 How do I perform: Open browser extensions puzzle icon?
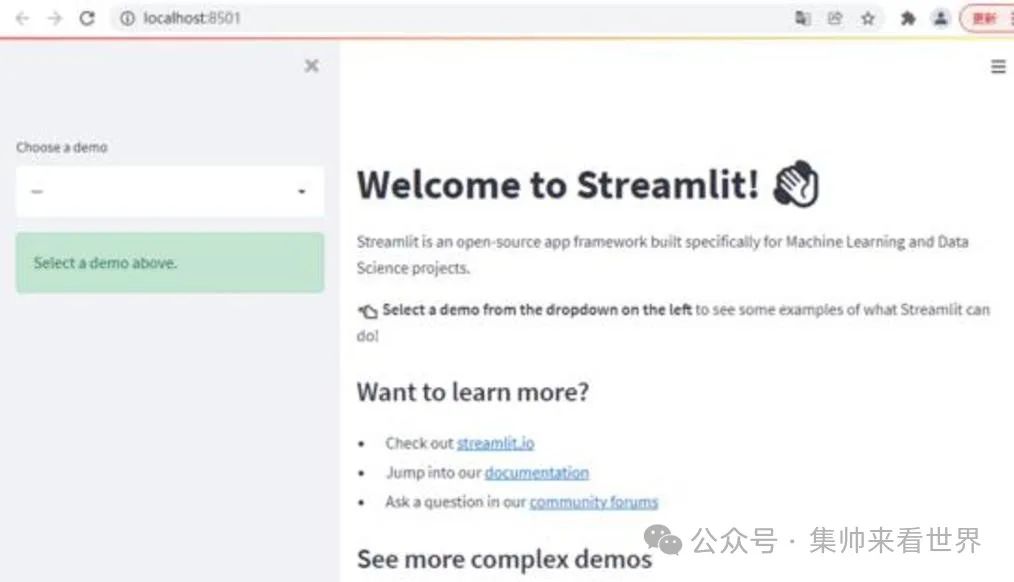point(908,18)
